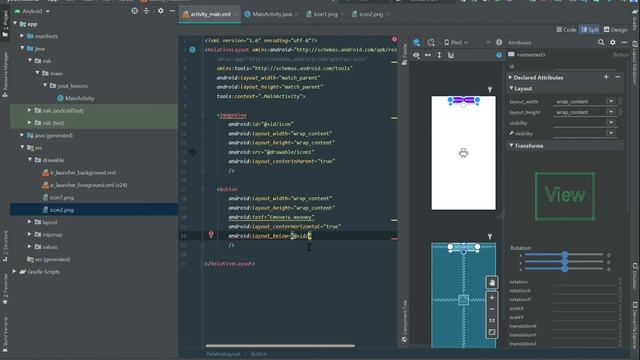Click the design surface layers icon
The height and width of the screenshot is (360, 640).
[416, 42]
